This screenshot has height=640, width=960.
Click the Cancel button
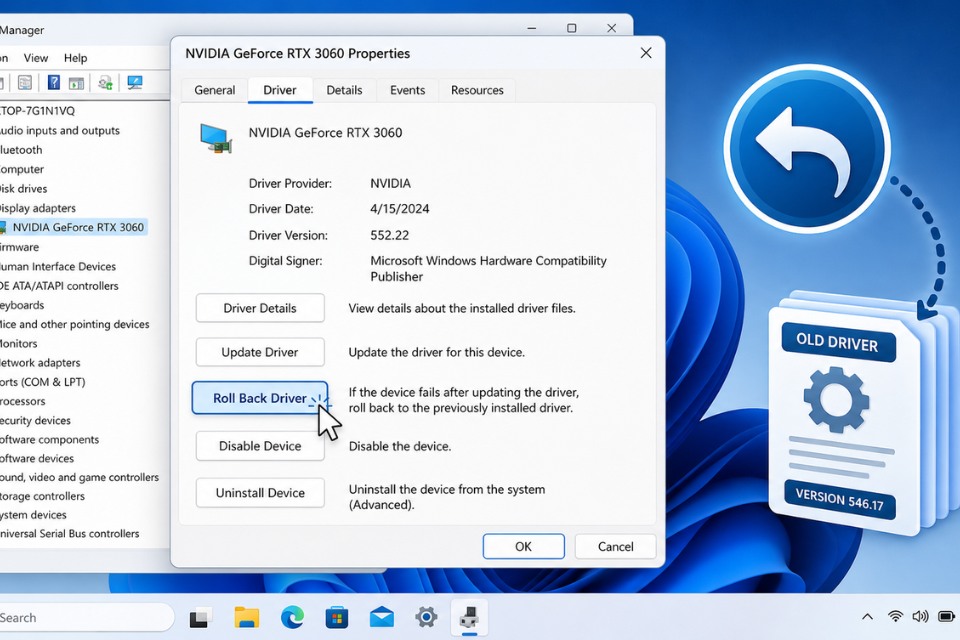point(615,546)
